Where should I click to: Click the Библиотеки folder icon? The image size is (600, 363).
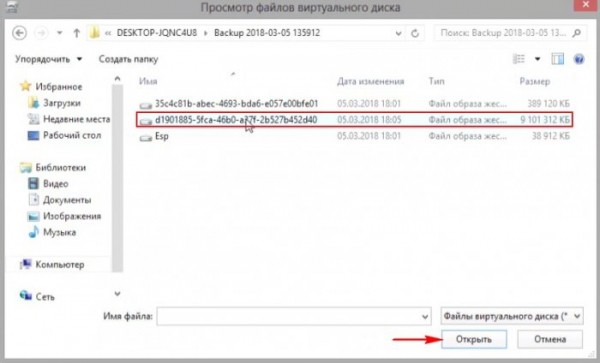coord(26,168)
